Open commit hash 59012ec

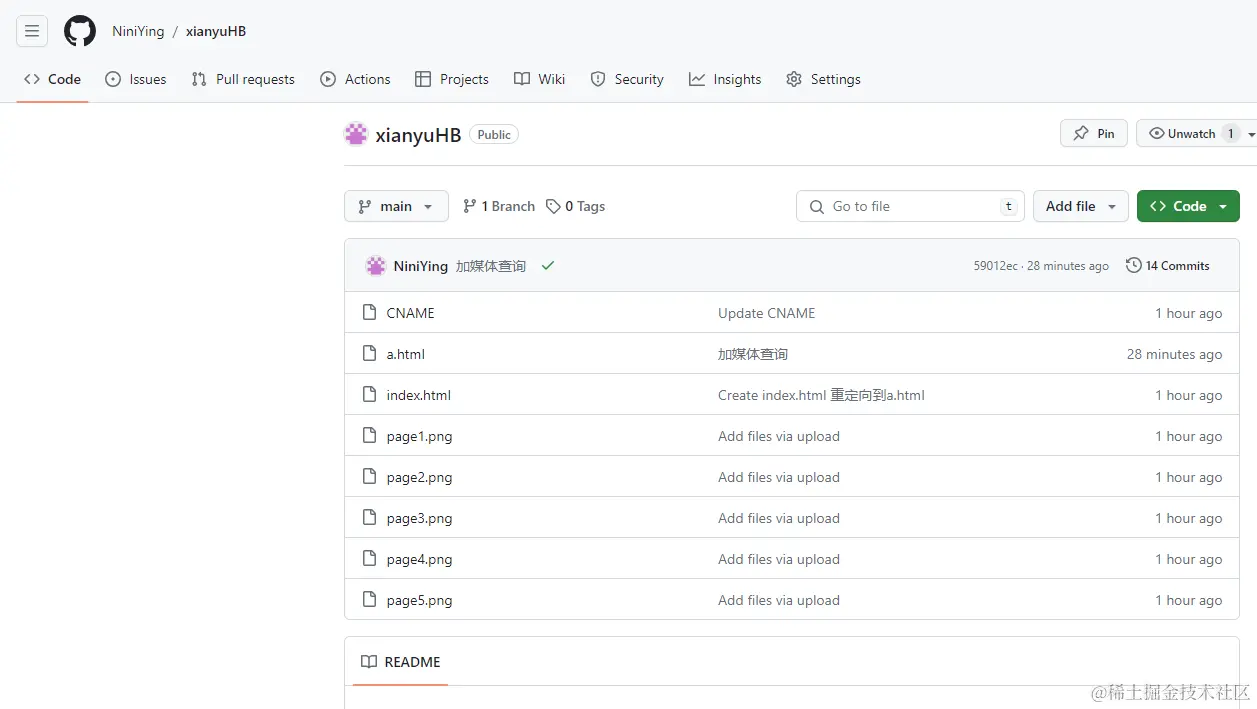click(x=996, y=266)
